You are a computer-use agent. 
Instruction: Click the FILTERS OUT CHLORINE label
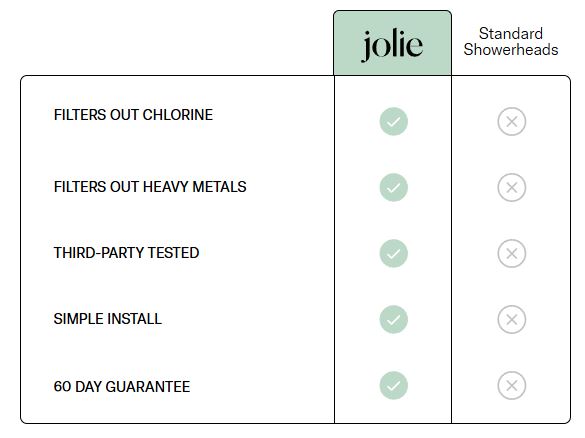pos(133,115)
